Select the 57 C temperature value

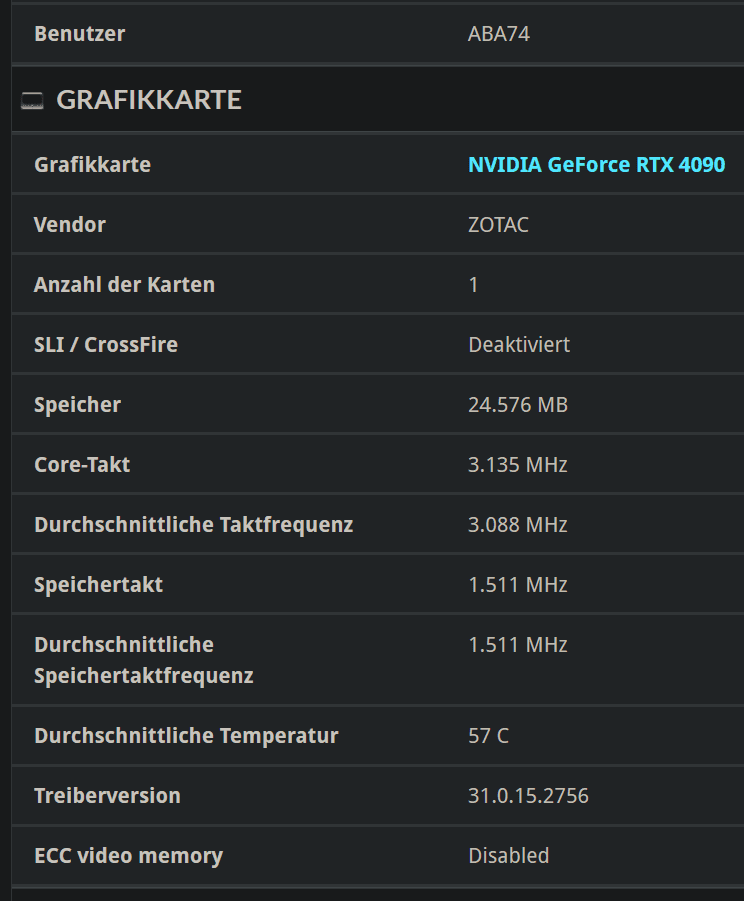coord(488,736)
